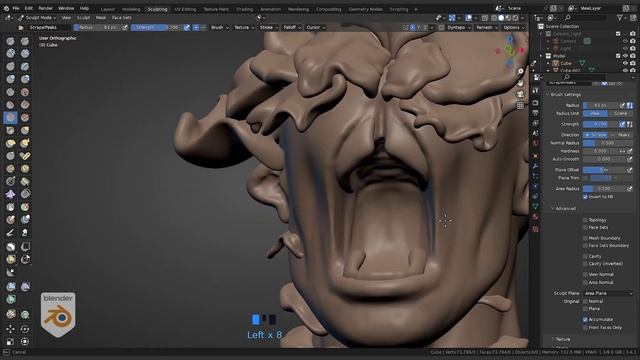Open the Stroke settings dropdown

[x=268, y=27]
